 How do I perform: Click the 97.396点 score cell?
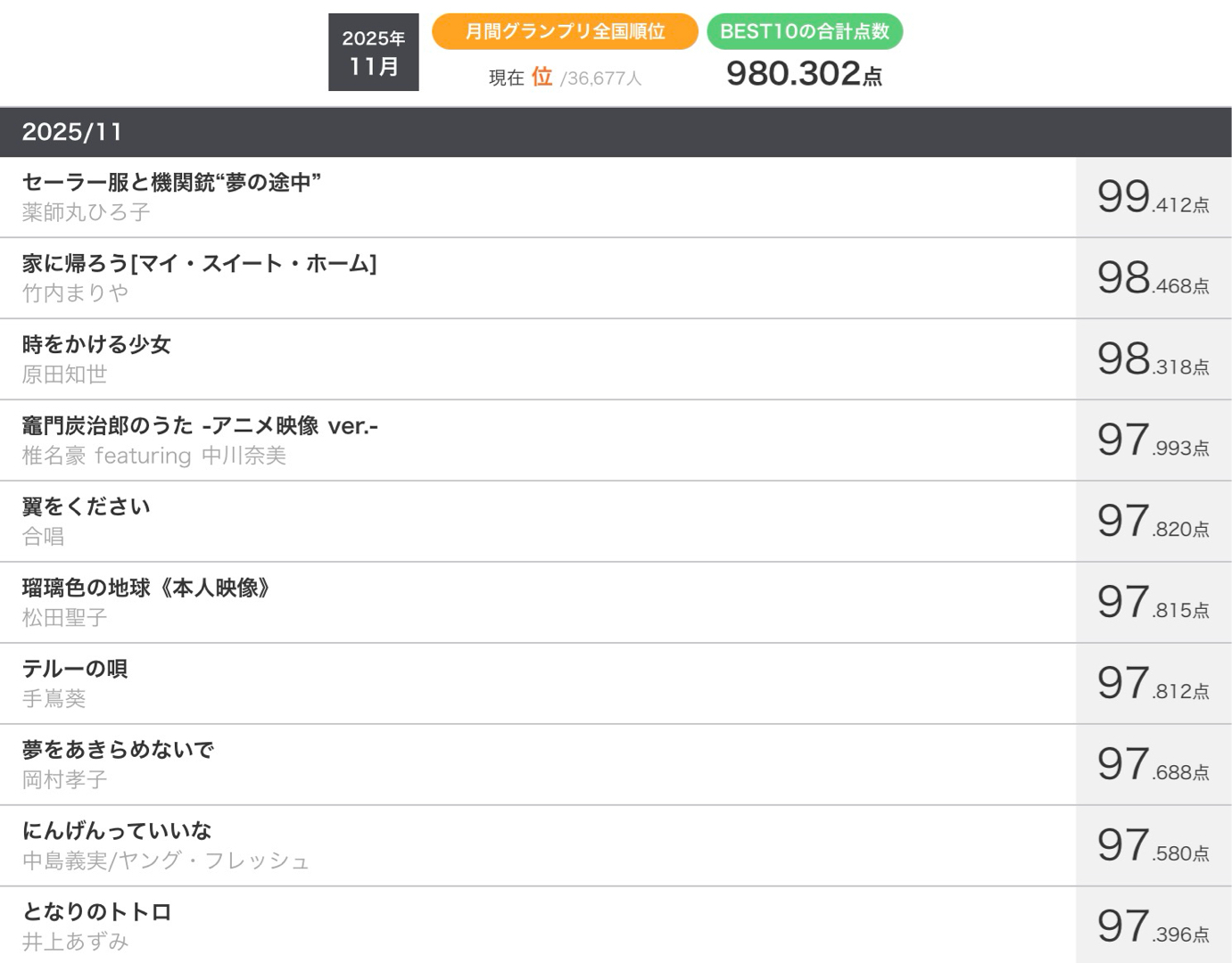(1153, 927)
